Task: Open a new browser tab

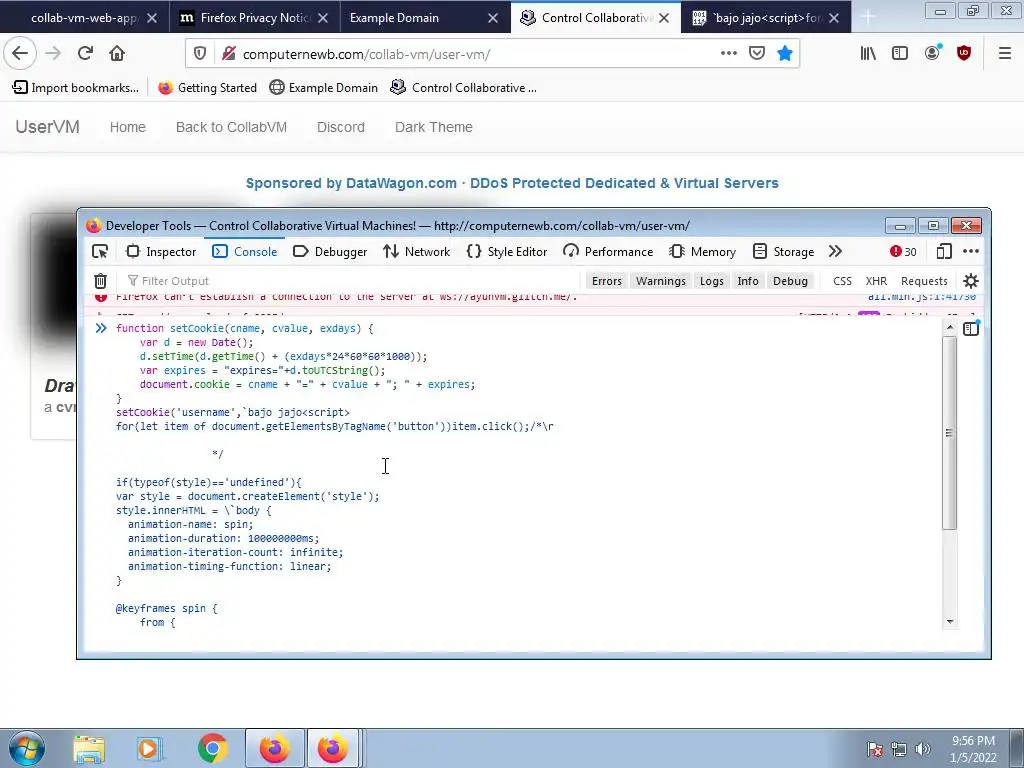Action: pyautogui.click(x=868, y=18)
